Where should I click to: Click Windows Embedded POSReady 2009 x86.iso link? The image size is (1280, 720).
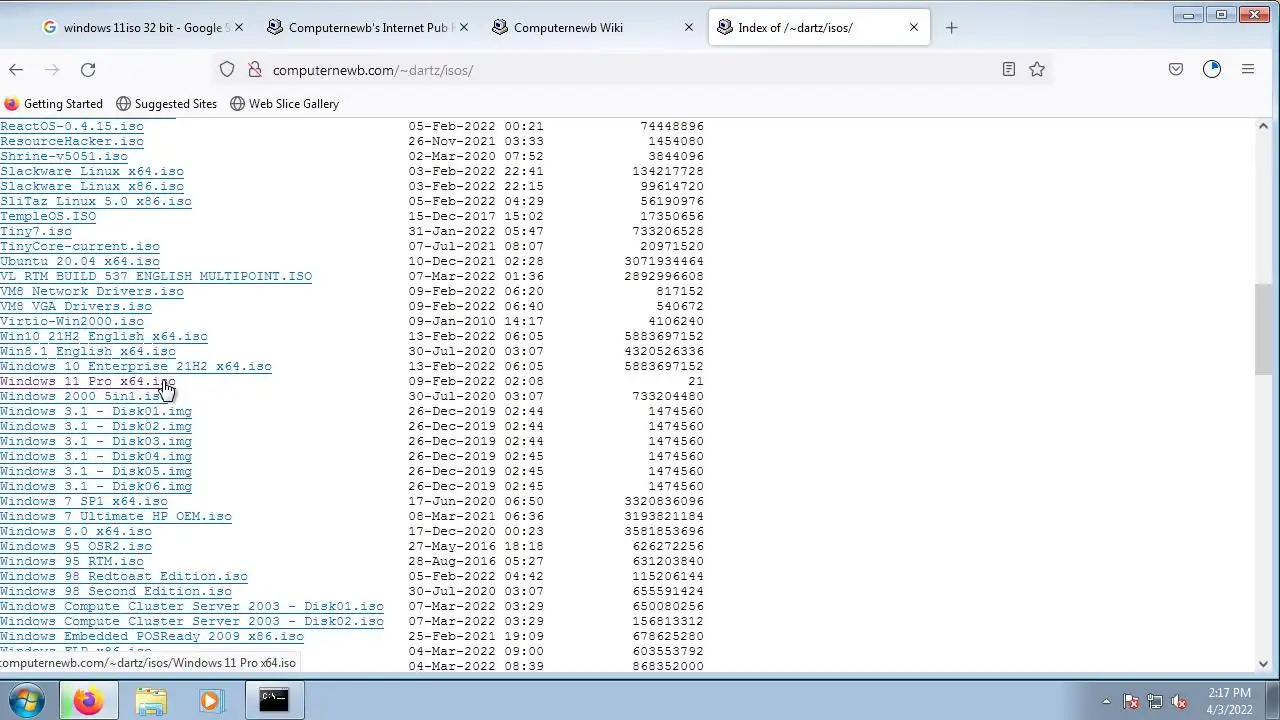(152, 636)
